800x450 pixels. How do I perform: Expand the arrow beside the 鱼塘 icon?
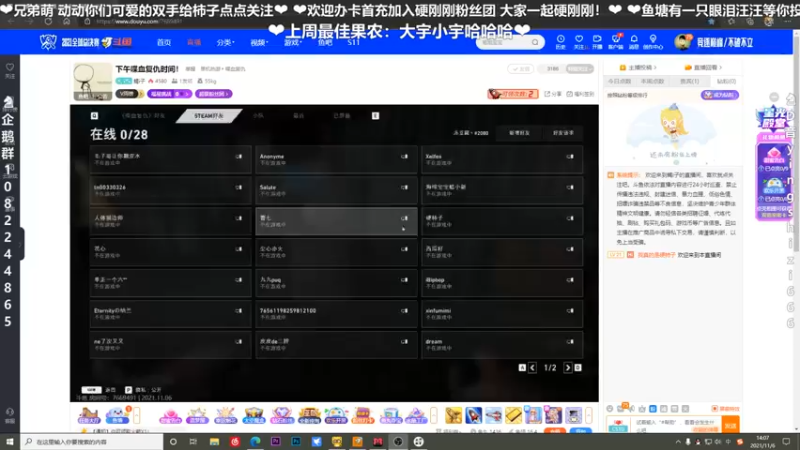pos(136,415)
